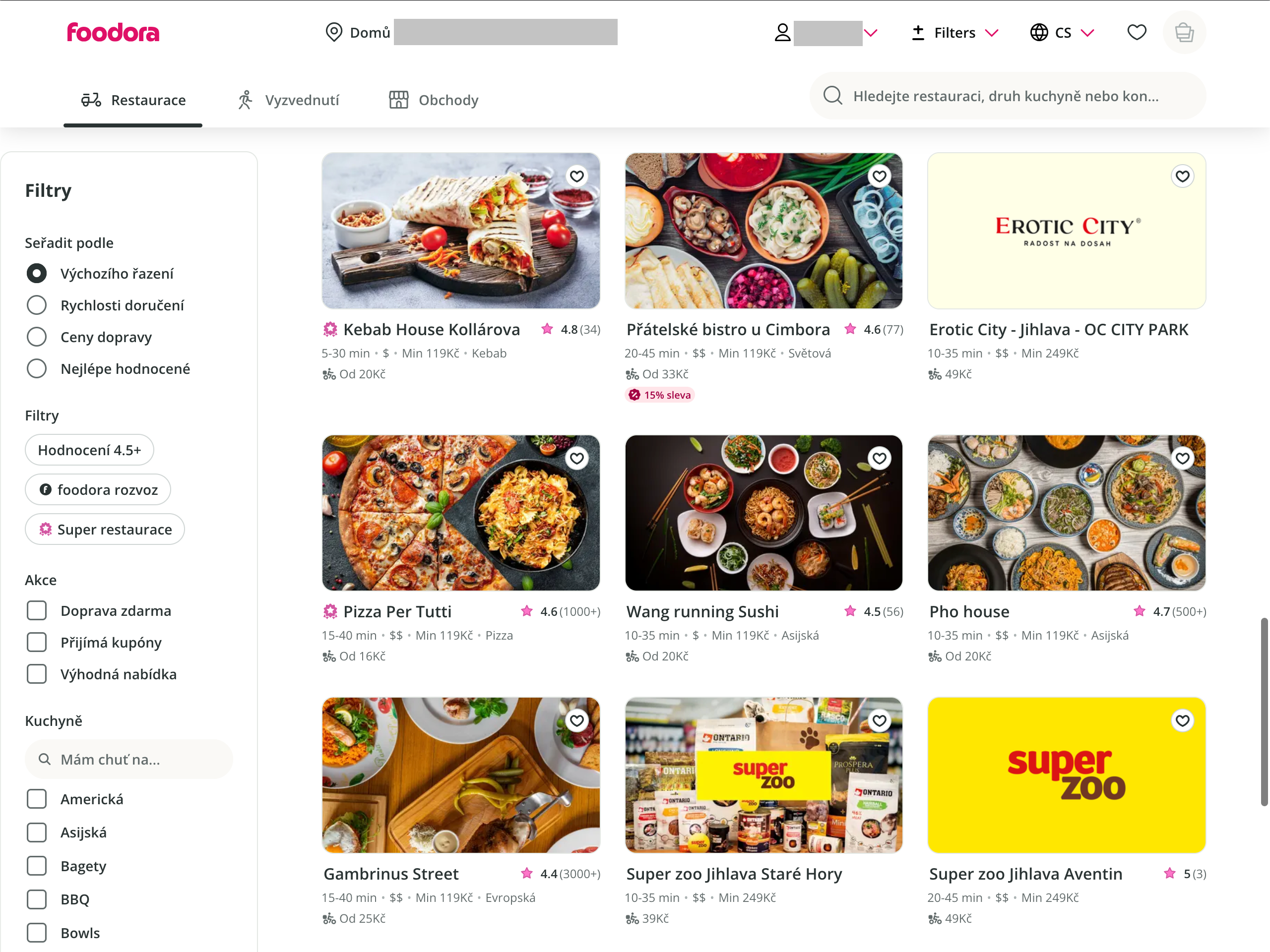The height and width of the screenshot is (952, 1270).
Task: Open saved favorites via top-right heart icon
Action: click(1136, 32)
